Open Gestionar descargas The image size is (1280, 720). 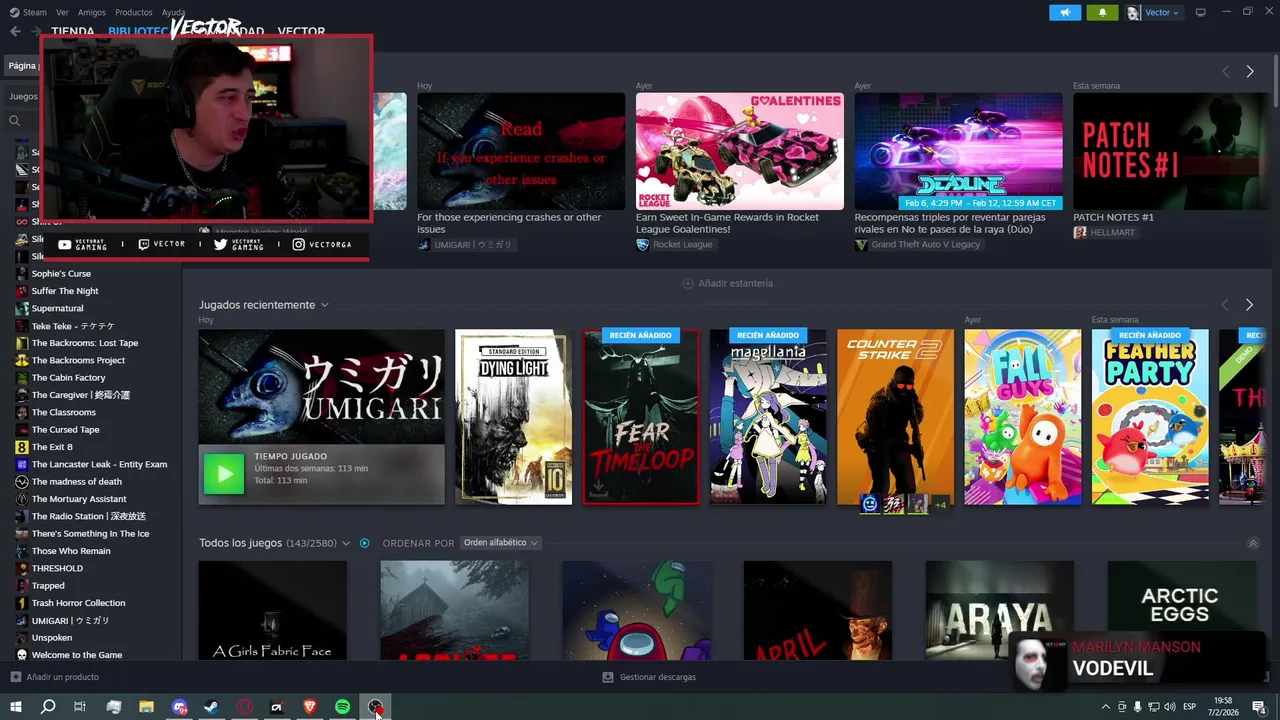[x=649, y=677]
